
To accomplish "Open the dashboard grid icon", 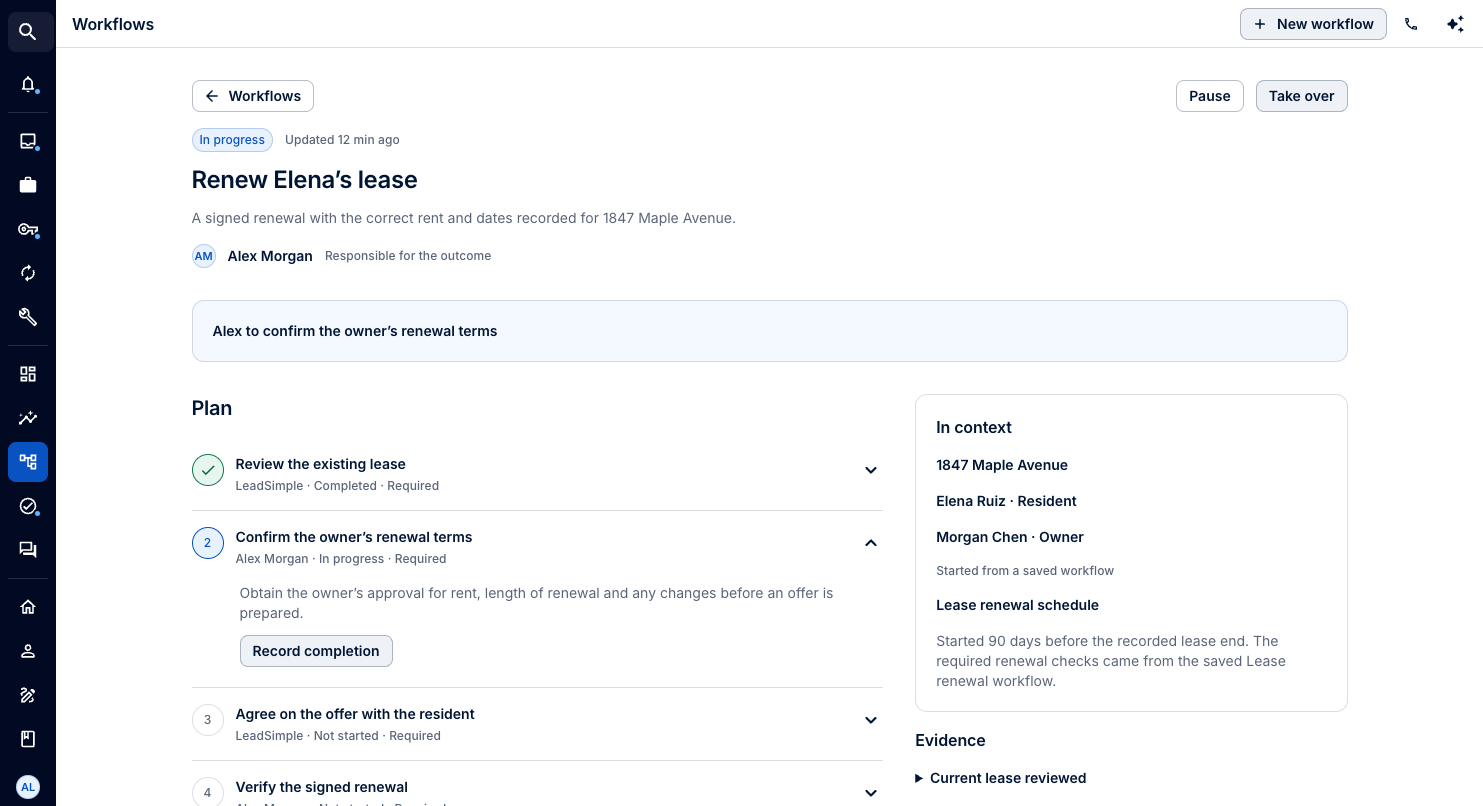I will click(28, 374).
